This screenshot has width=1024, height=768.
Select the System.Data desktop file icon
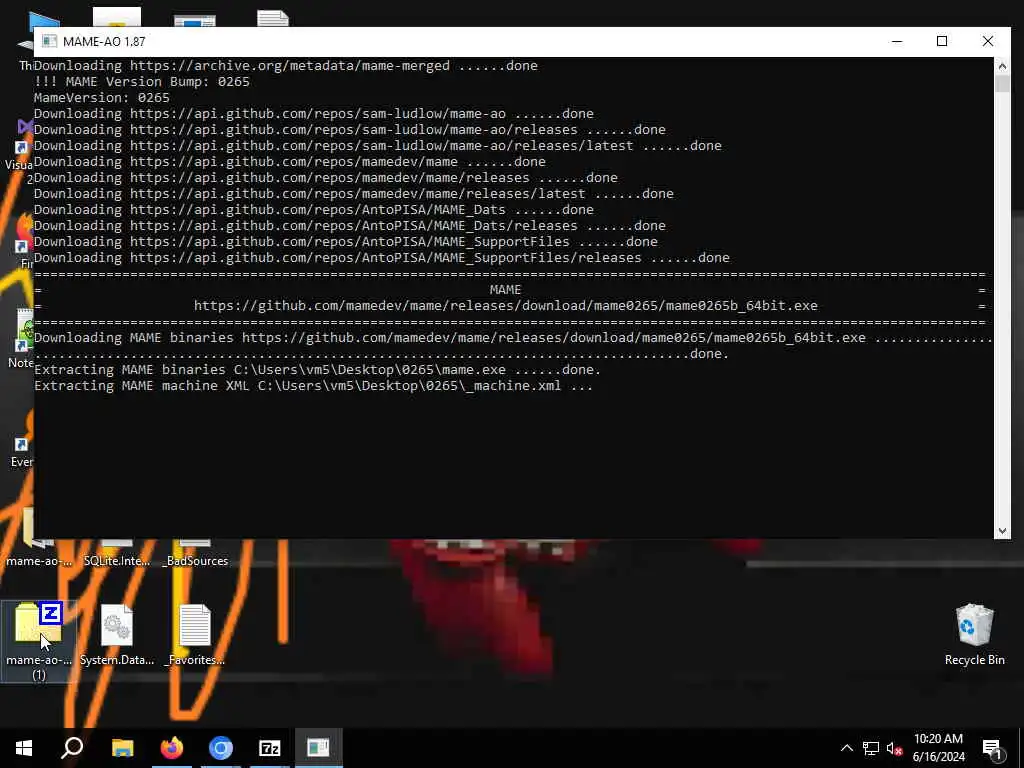[x=117, y=635]
